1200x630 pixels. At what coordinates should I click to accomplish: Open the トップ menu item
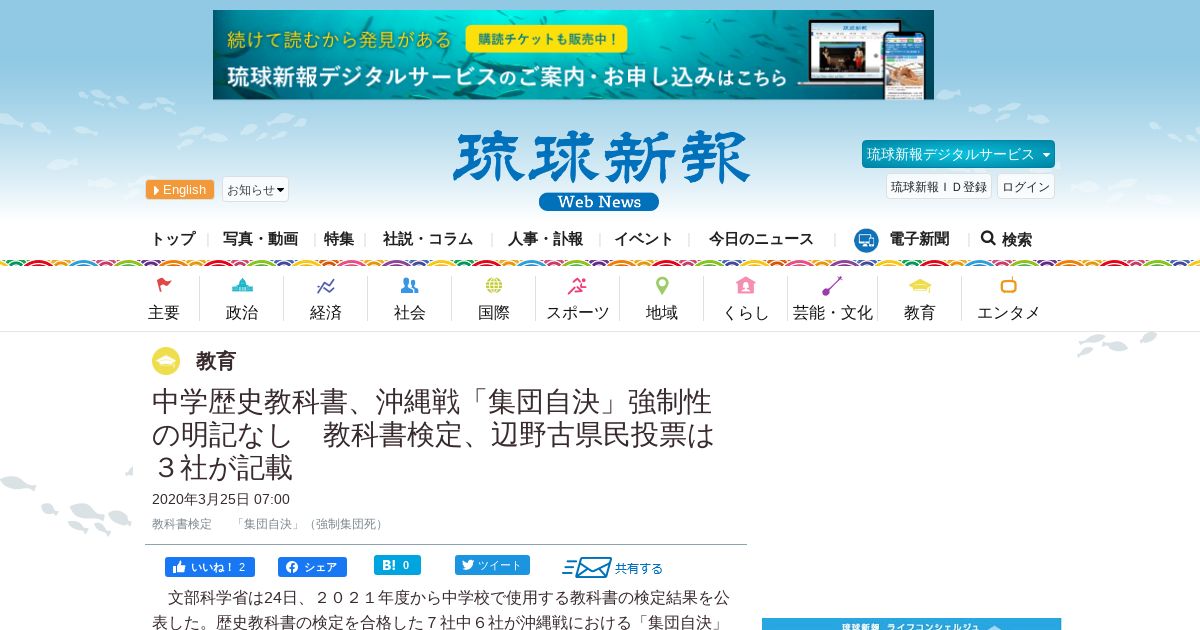tap(173, 239)
